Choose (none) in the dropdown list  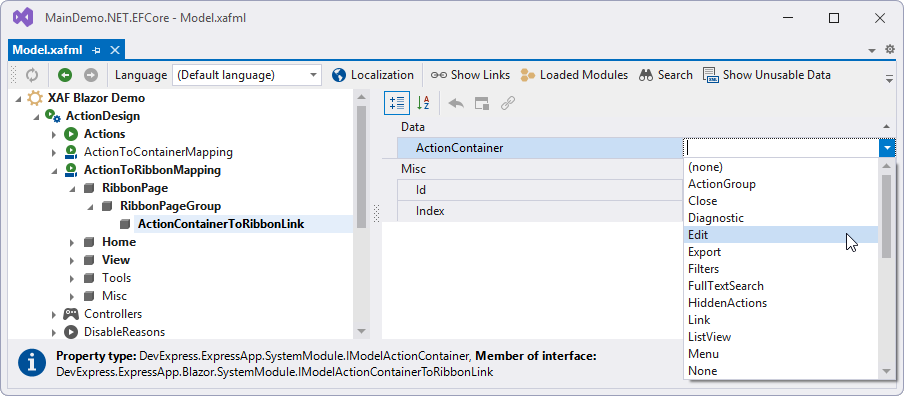click(x=781, y=167)
